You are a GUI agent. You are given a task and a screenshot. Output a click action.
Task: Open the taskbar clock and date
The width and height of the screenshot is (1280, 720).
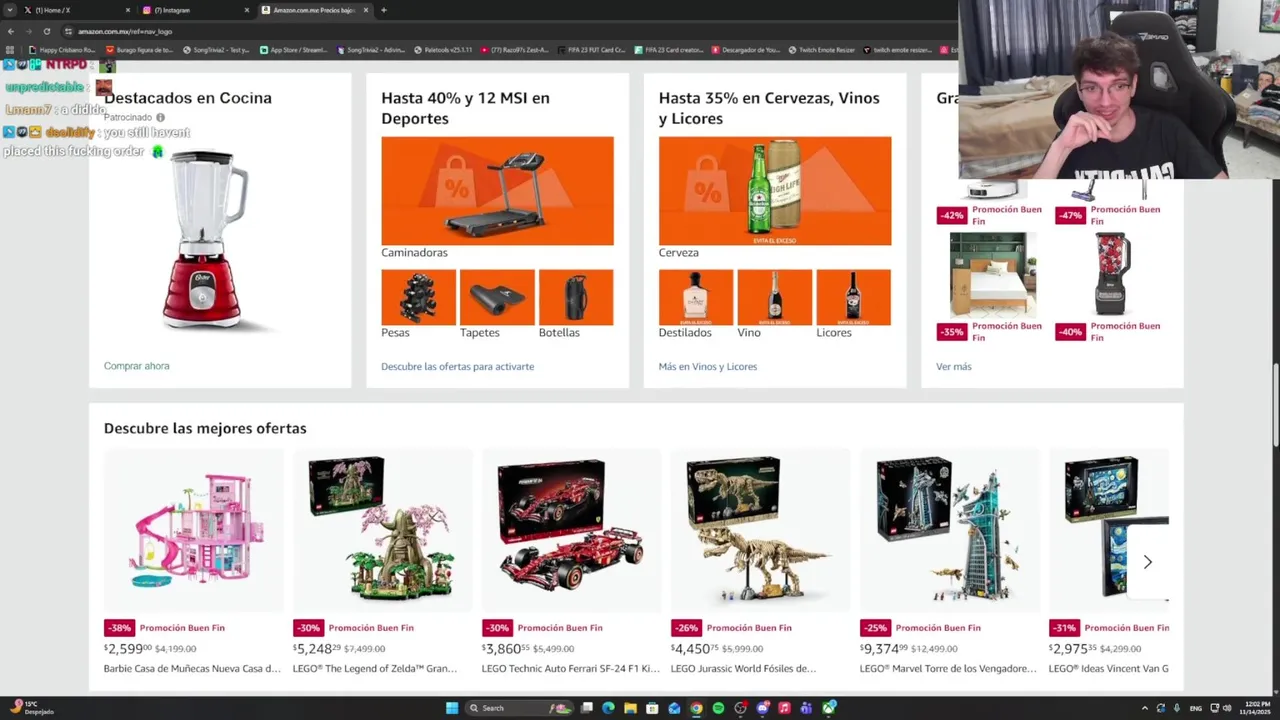(x=1254, y=708)
